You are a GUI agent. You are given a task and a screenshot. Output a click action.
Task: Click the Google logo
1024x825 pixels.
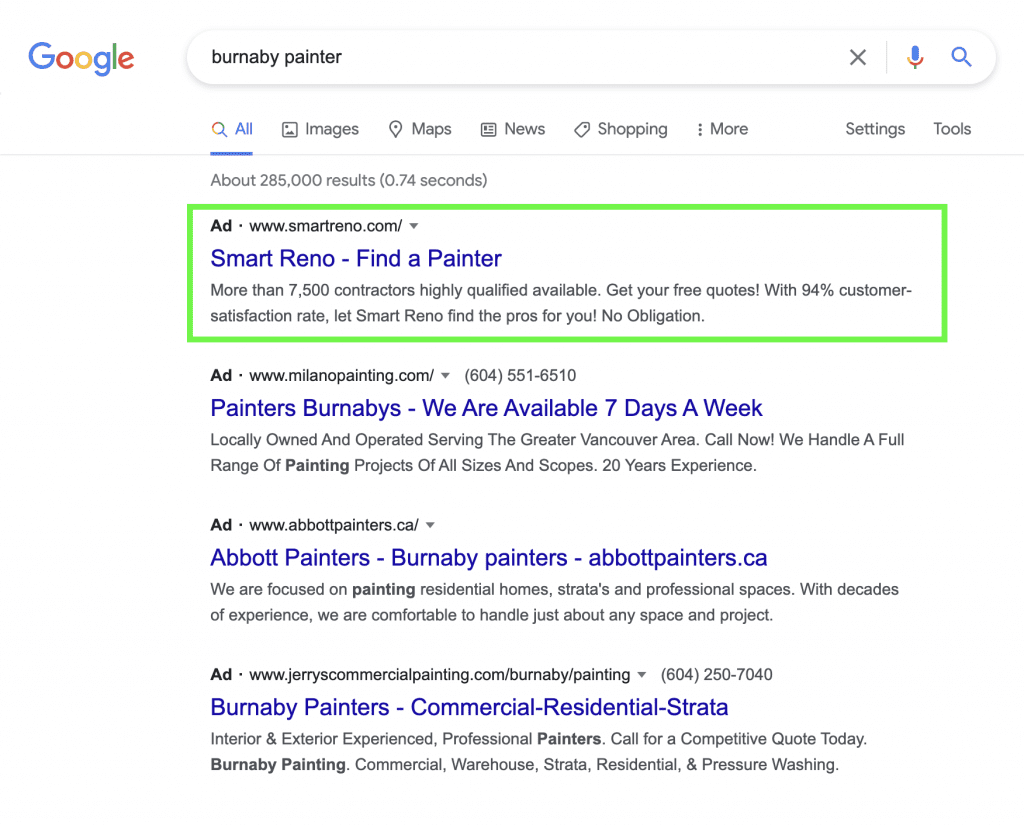pyautogui.click(x=81, y=57)
